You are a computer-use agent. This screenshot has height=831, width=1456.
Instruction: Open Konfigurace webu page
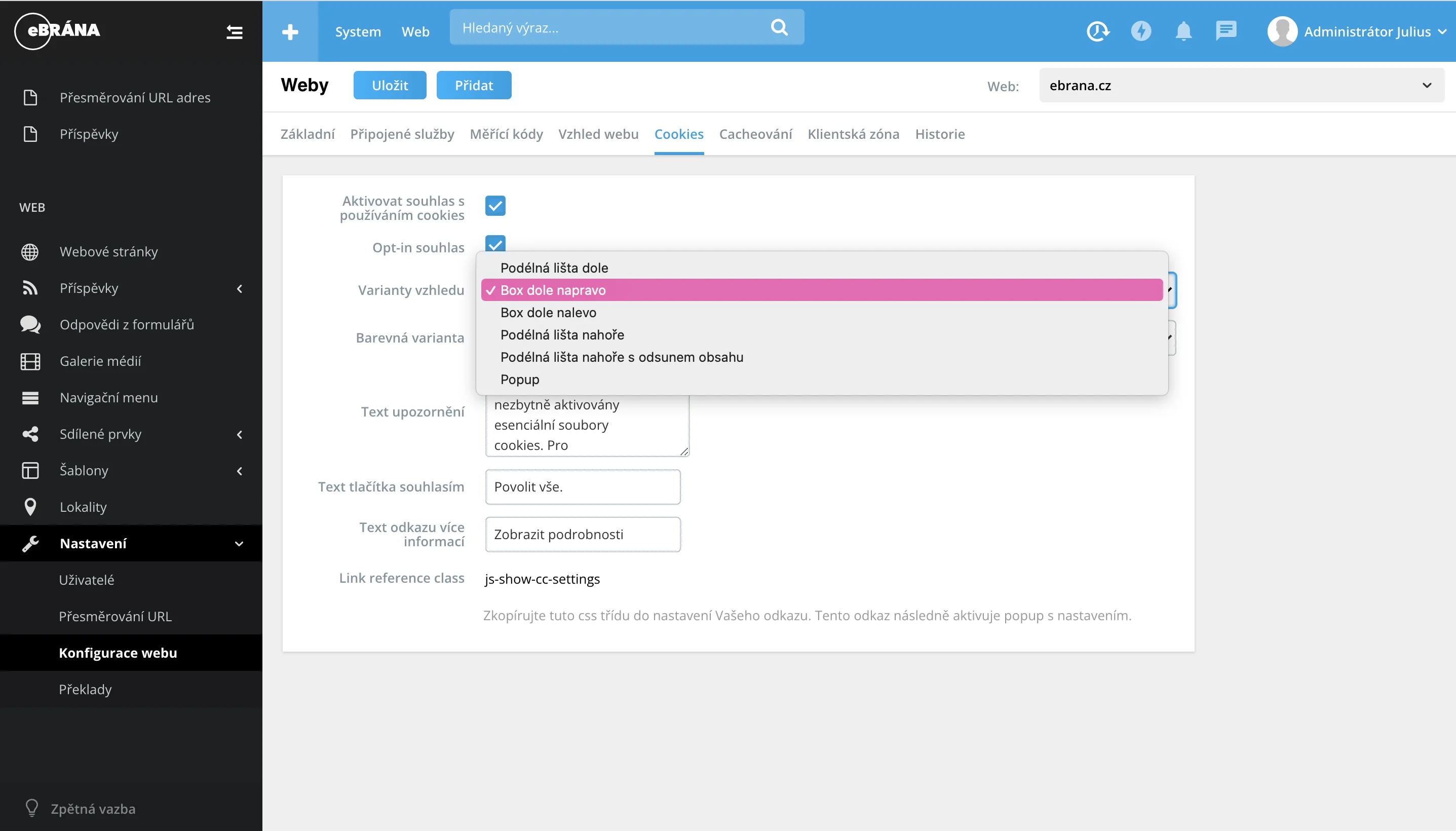[118, 653]
